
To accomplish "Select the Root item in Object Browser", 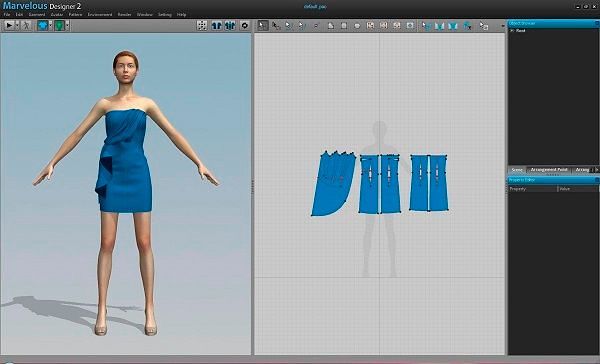I will (520, 31).
